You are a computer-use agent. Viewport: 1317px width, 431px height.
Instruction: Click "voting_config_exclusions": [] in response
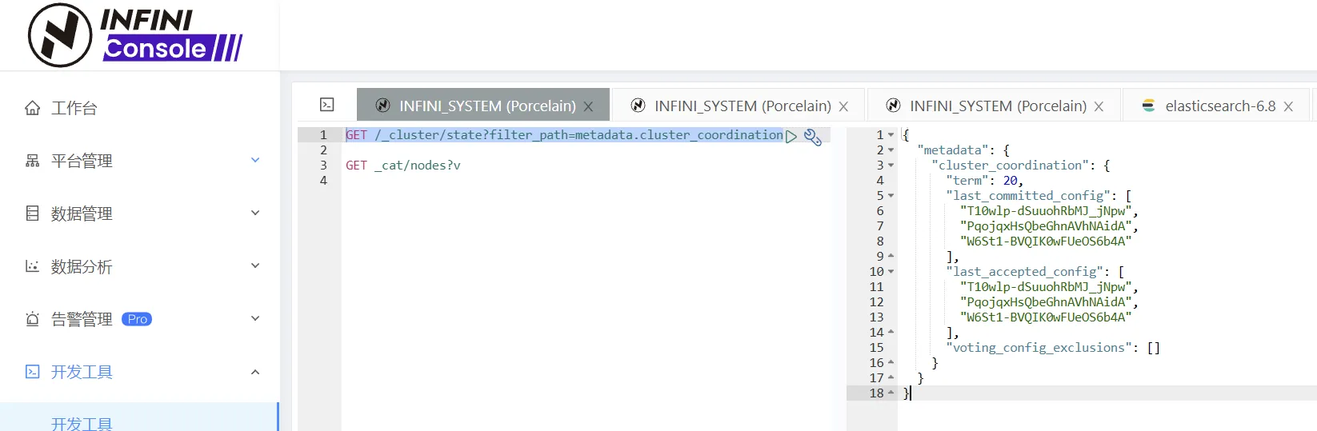[x=1053, y=348]
